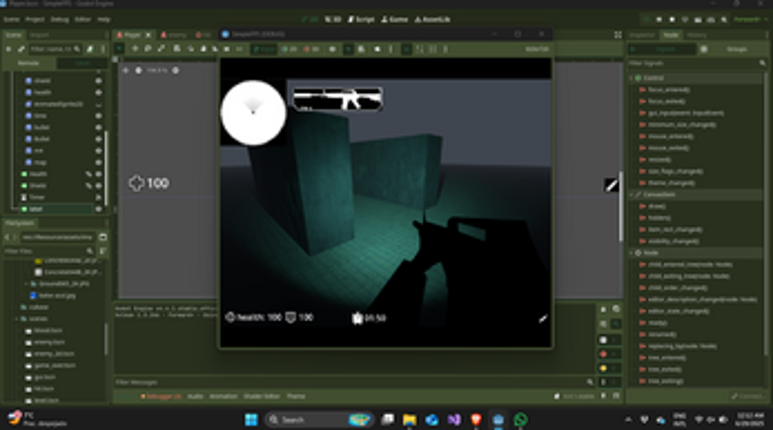The height and width of the screenshot is (430, 773).
Task: Switch to the Game workspace
Action: tap(397, 19)
